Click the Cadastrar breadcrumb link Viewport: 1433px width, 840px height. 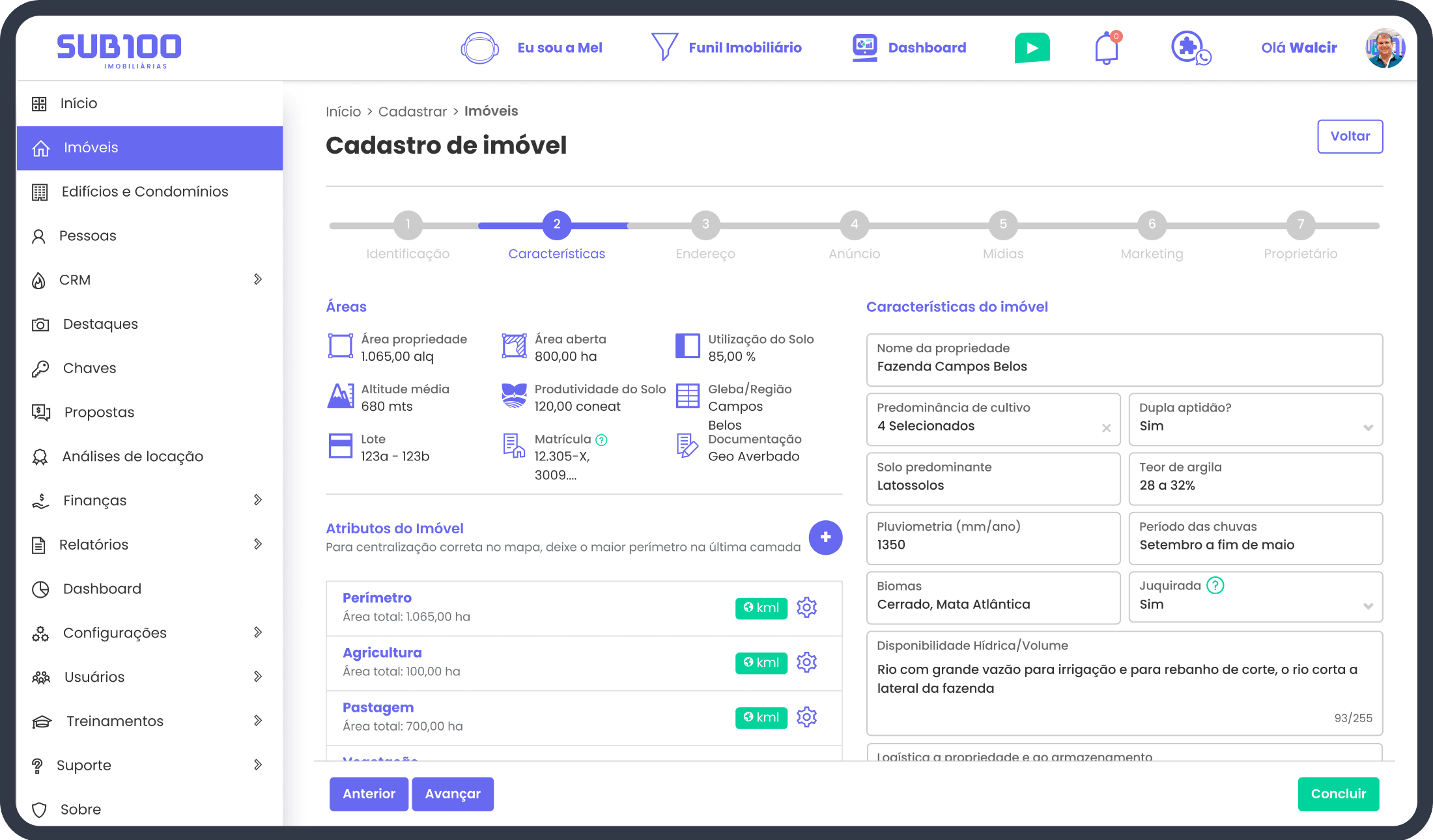[x=412, y=111]
